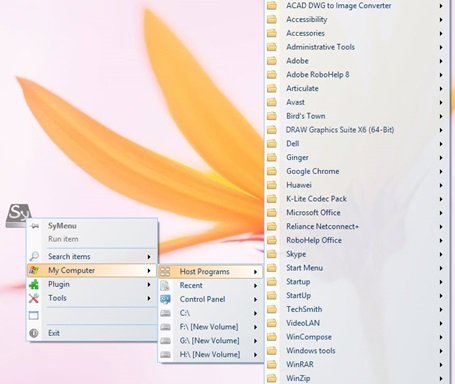Expand the Control Panel submenu arrow
Image resolution: width=455 pixels, height=384 pixels.
pos(255,300)
